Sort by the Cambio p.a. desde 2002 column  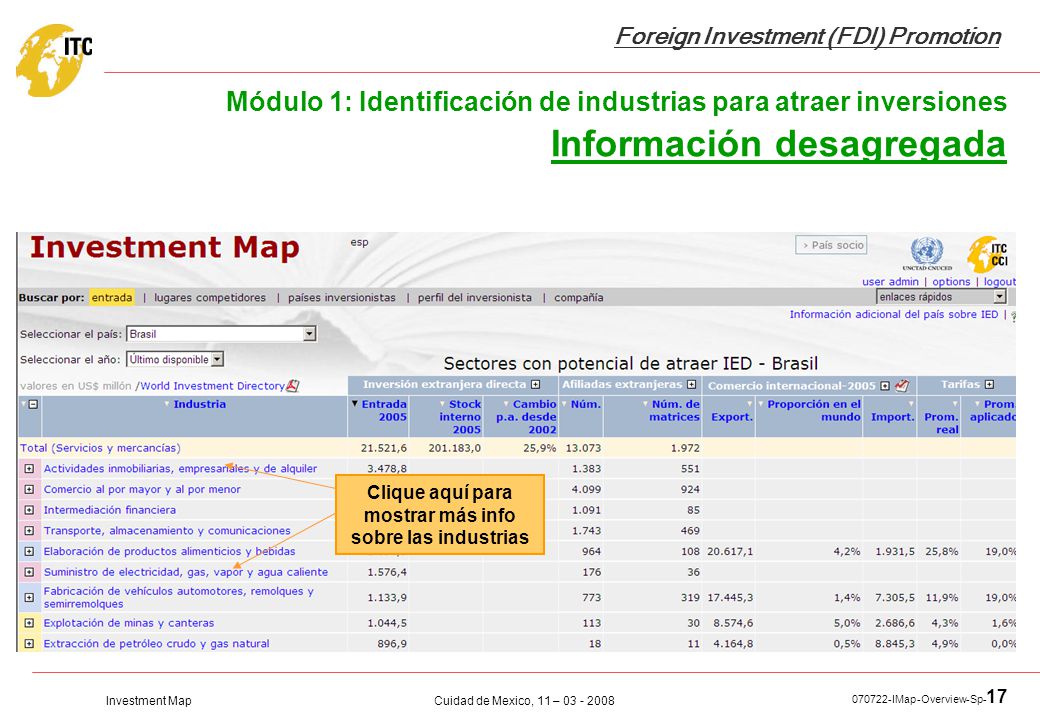click(x=526, y=417)
